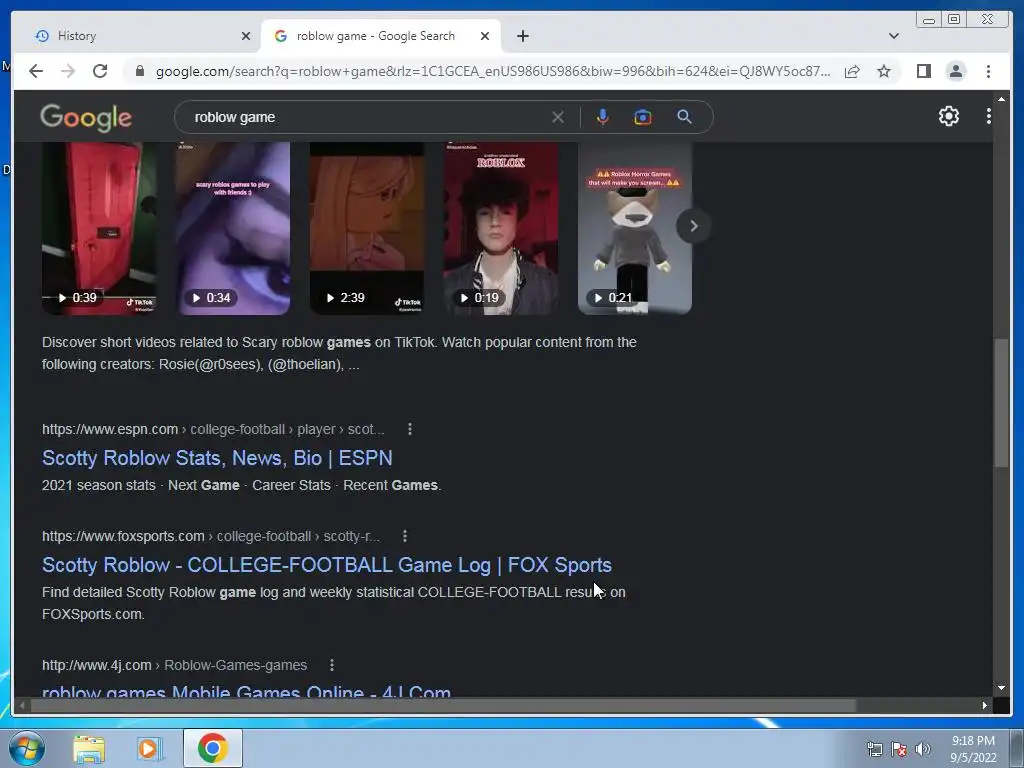Open more options for ESPN result
Image resolution: width=1024 pixels, height=768 pixels.
click(x=409, y=429)
